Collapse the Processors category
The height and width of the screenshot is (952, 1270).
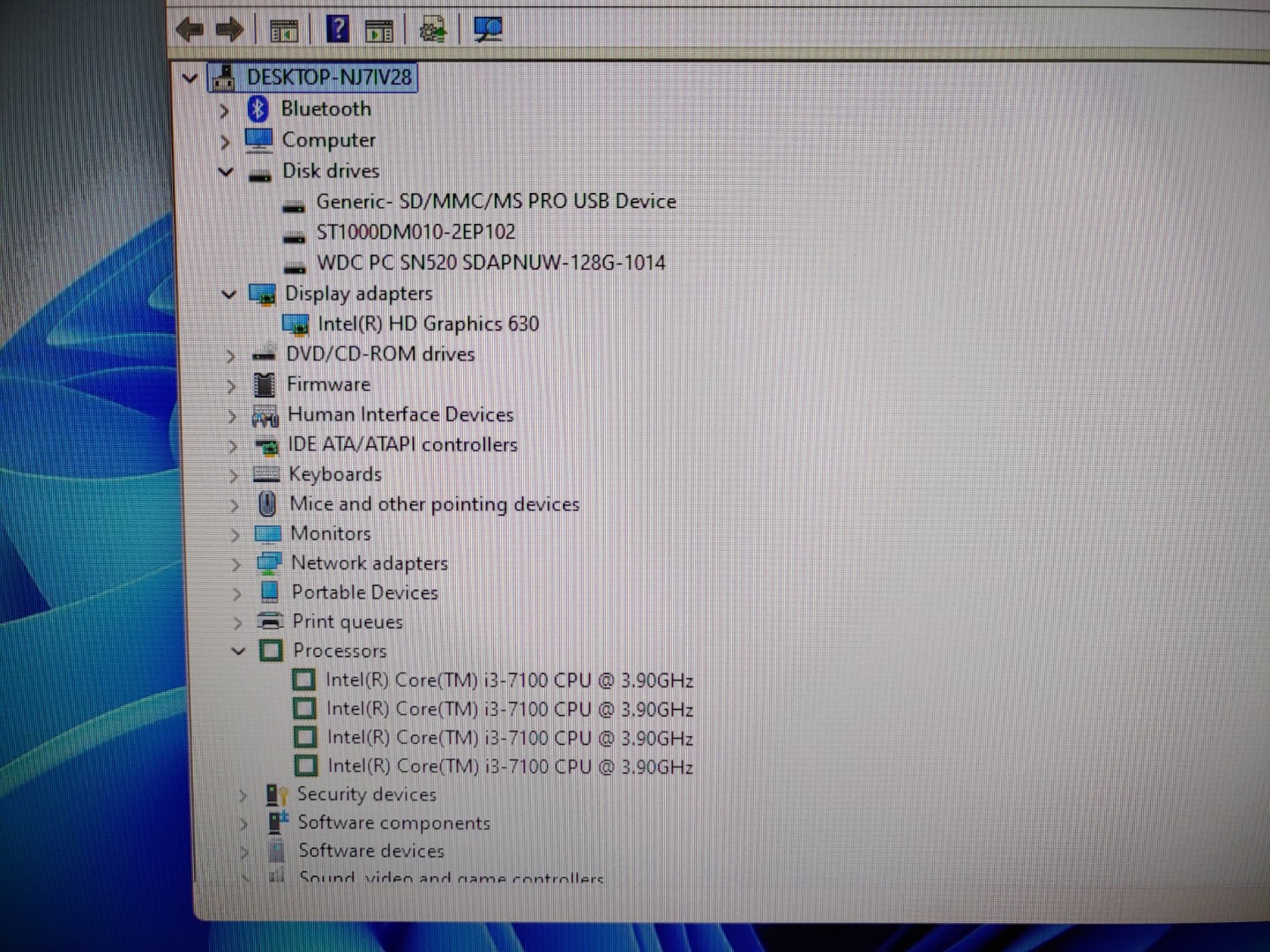tap(238, 651)
